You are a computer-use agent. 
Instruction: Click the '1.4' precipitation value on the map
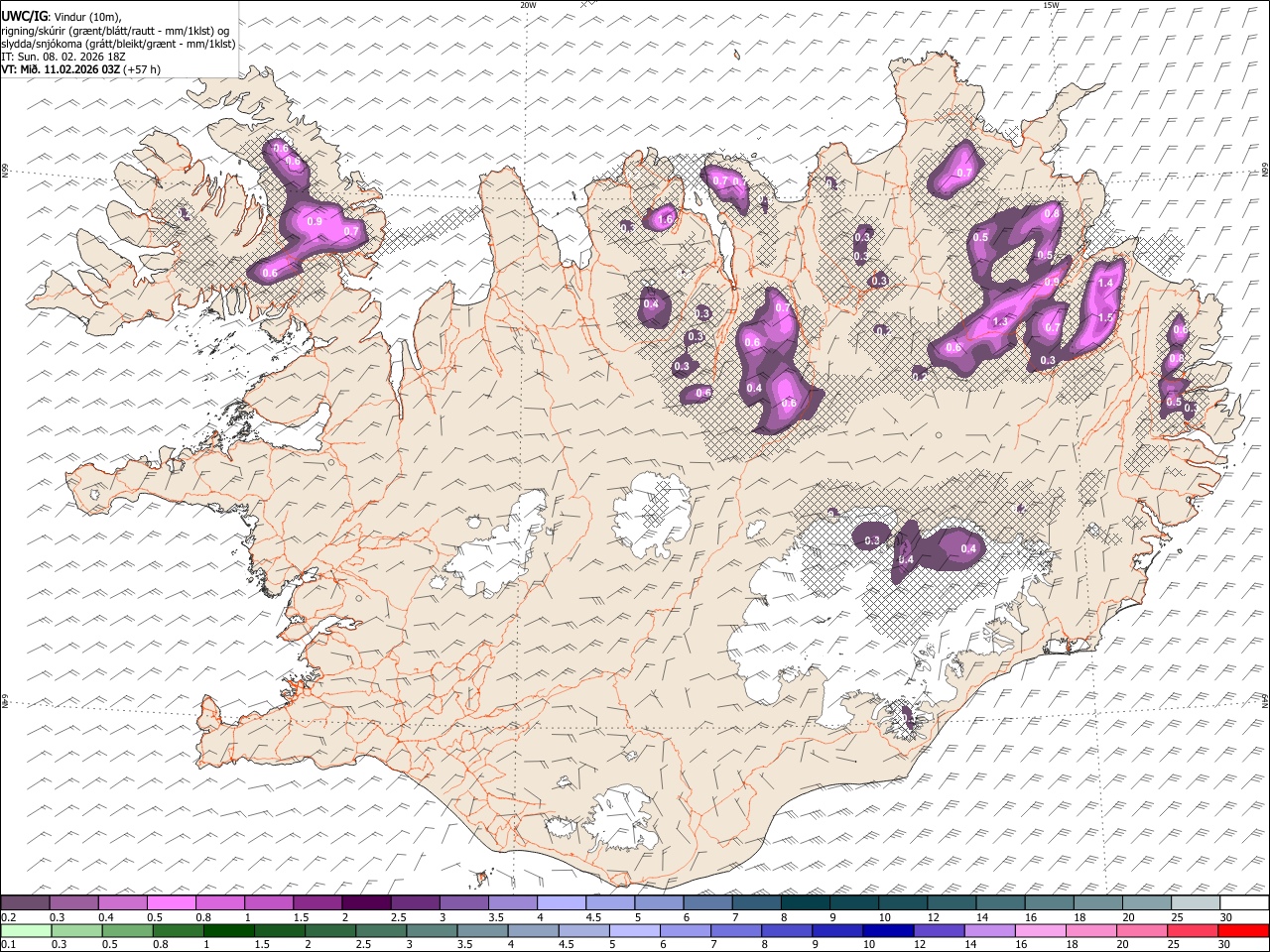point(1106,283)
